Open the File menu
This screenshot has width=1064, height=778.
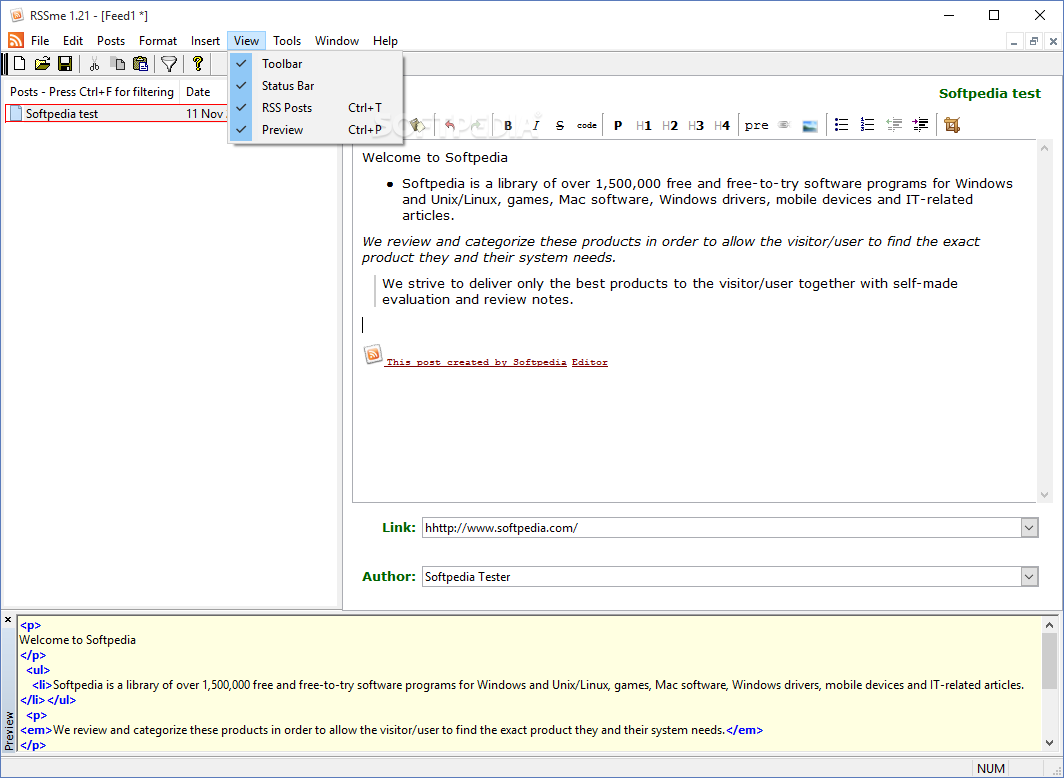click(40, 41)
